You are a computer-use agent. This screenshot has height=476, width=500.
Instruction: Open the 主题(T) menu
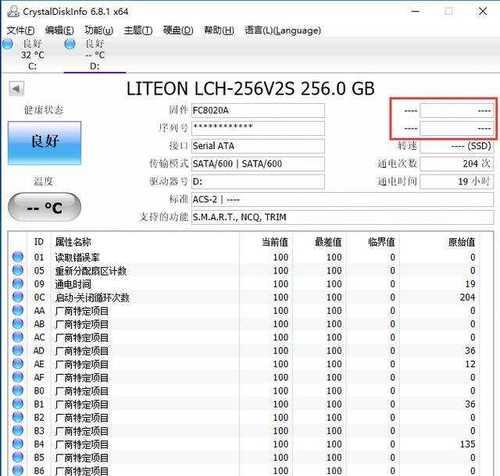138,31
